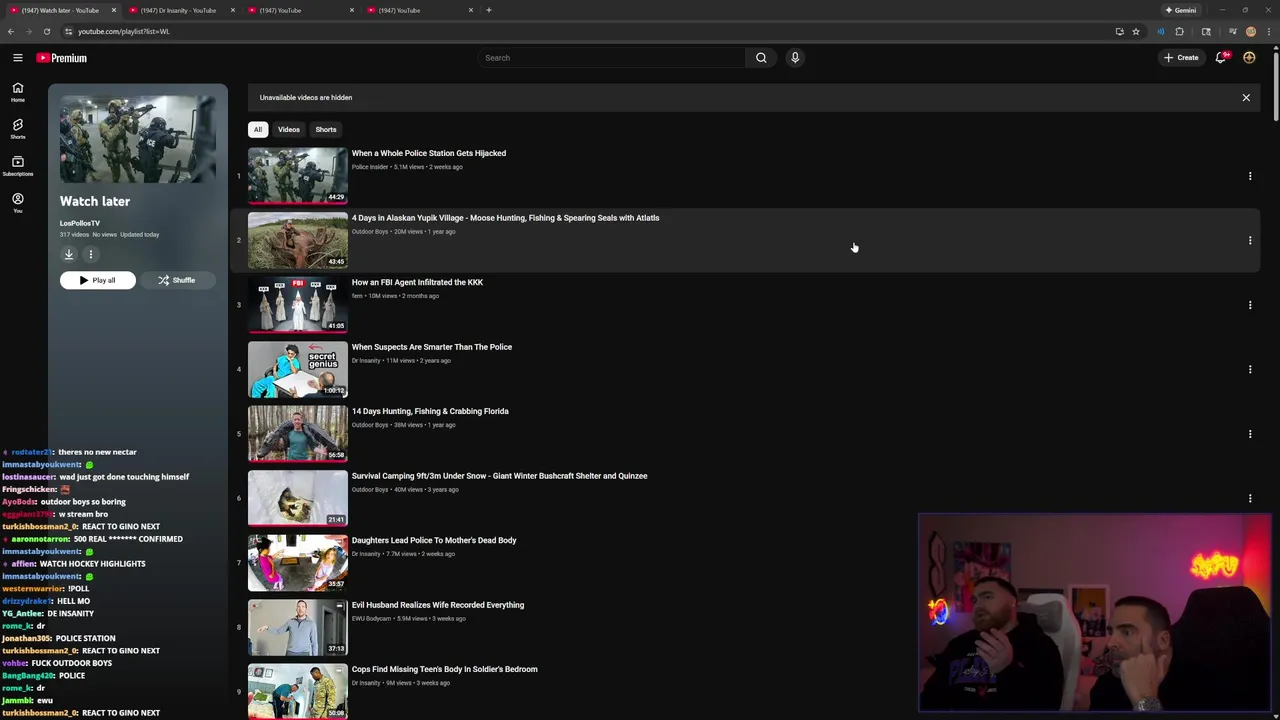Open the LosPollosTV channel link

coord(80,223)
